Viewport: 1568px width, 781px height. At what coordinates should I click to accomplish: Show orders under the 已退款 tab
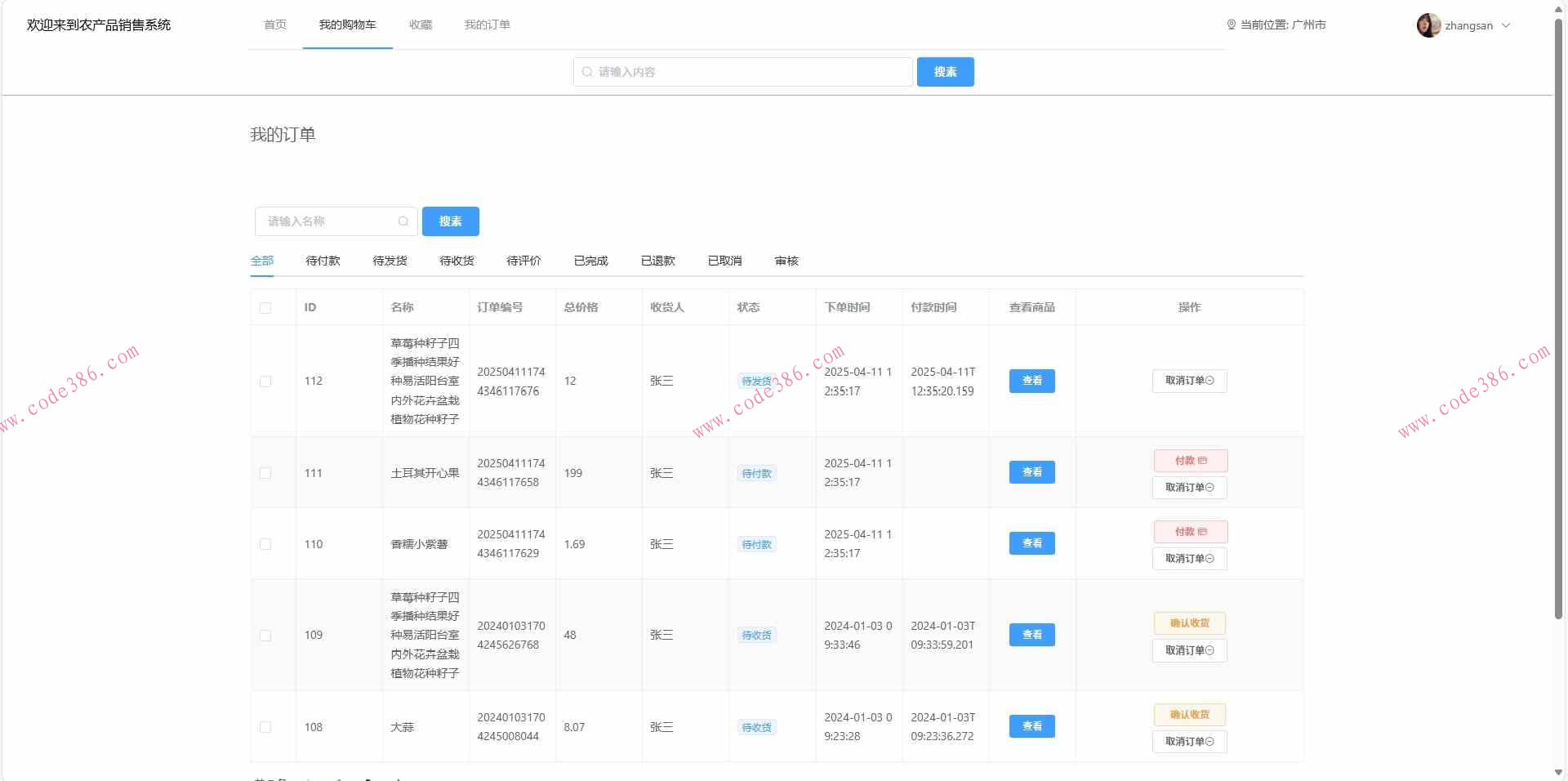(x=657, y=261)
